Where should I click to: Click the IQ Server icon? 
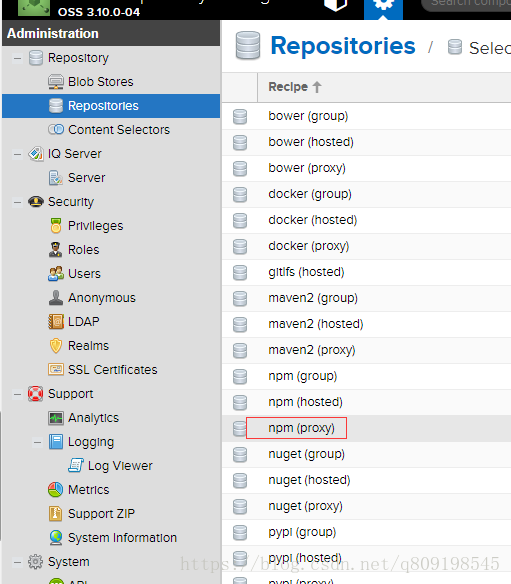36,154
